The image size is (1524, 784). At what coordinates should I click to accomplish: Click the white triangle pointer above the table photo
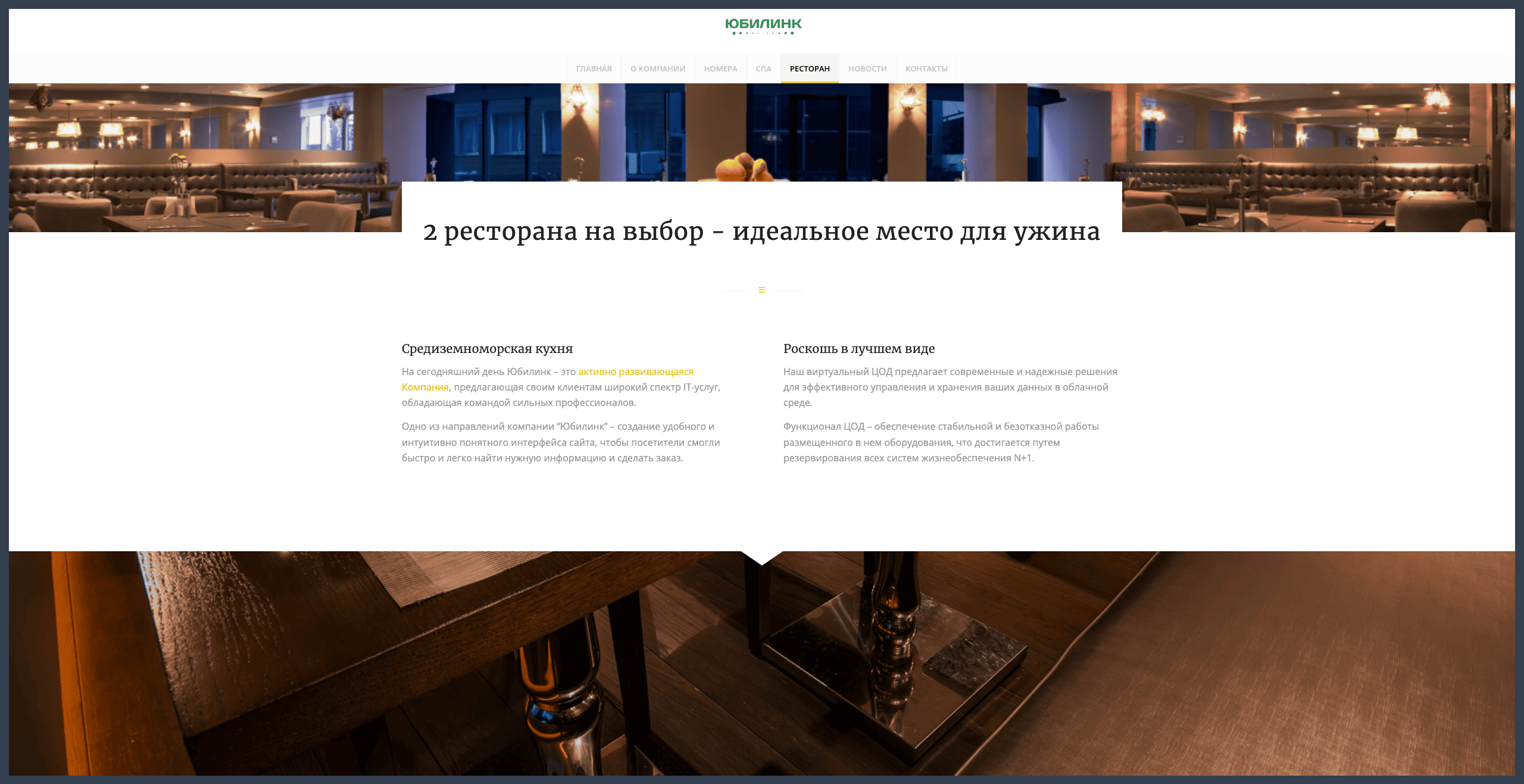761,557
